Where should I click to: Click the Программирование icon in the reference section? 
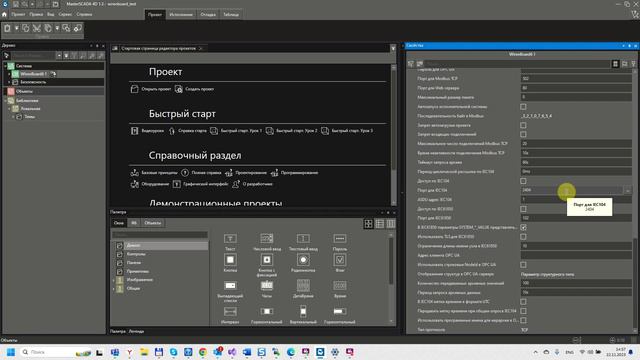click(274, 173)
